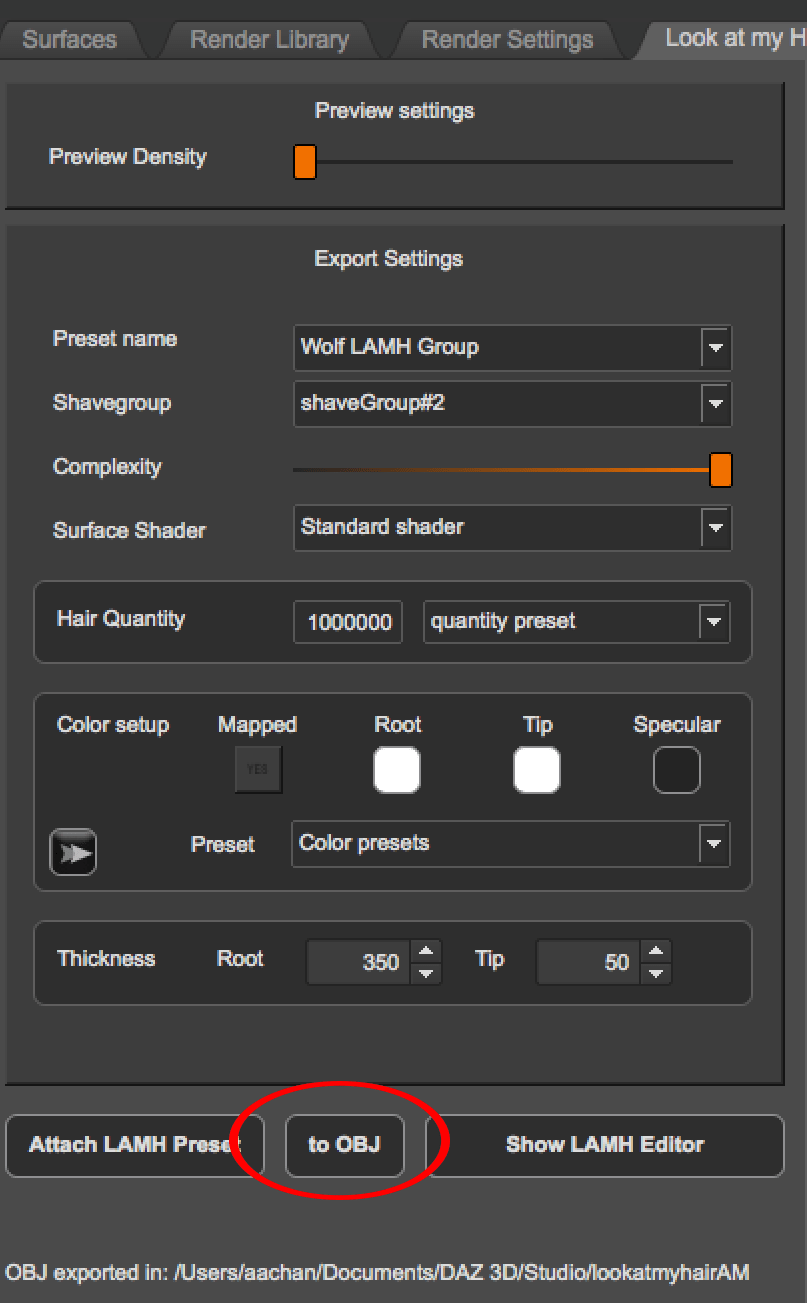Click the double-arrow color apply icon

(x=73, y=852)
